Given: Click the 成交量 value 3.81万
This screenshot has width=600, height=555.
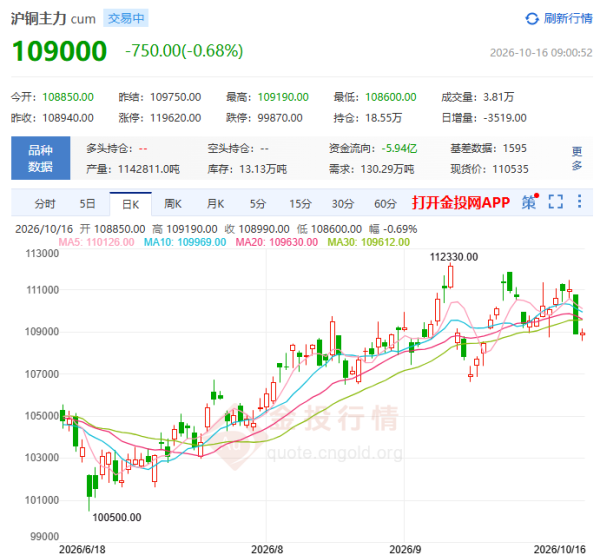Looking at the screenshot, I should (x=498, y=97).
